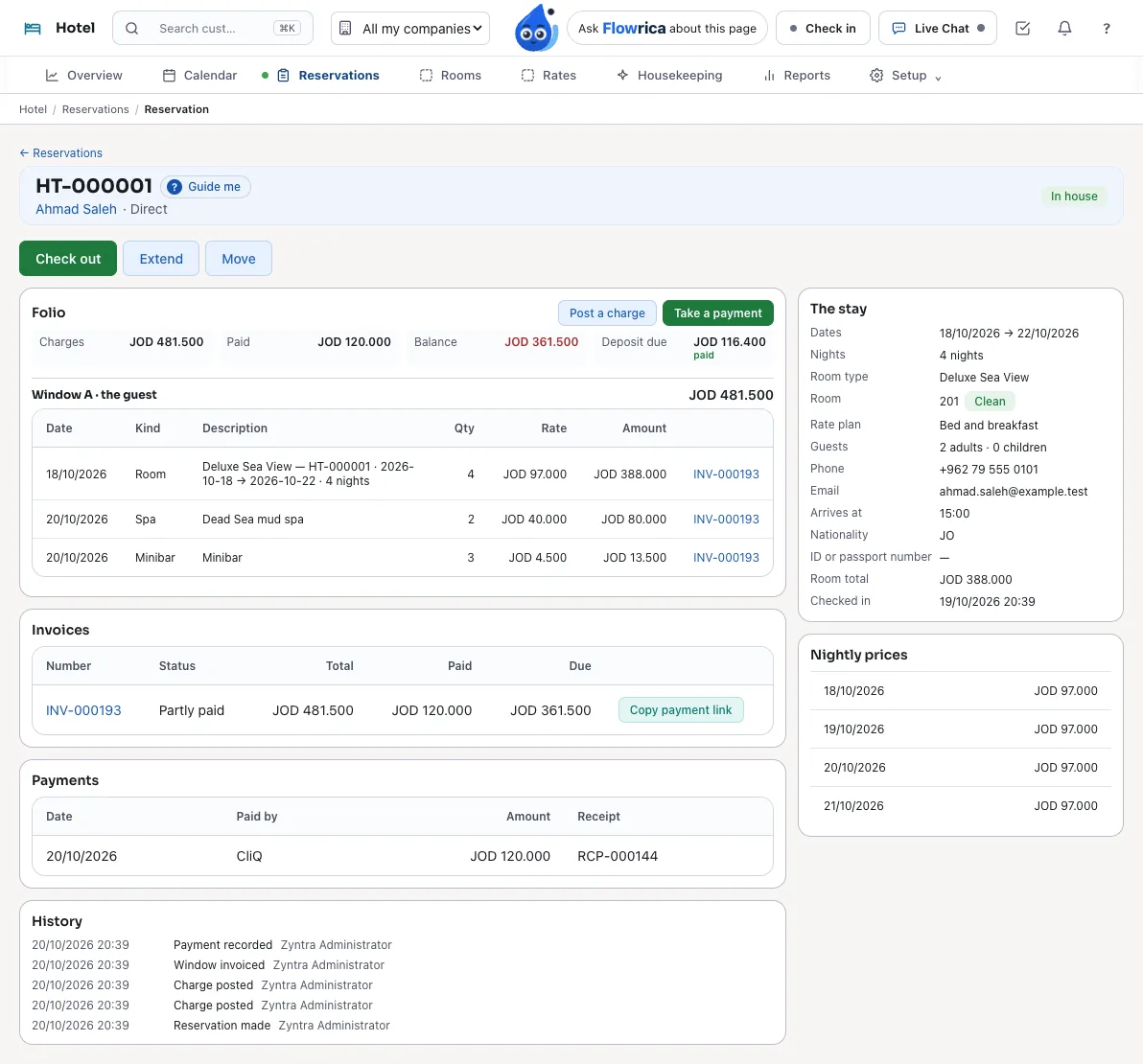Open INV-000193 link in the Invoices table
The image size is (1143, 1064).
tap(83, 710)
